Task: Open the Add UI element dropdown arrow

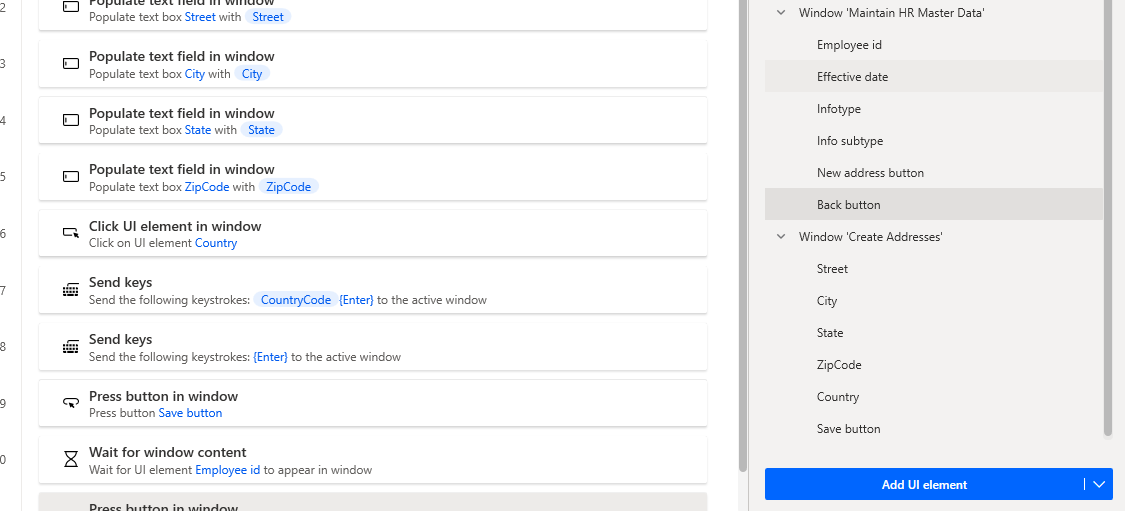Action: (x=1099, y=484)
